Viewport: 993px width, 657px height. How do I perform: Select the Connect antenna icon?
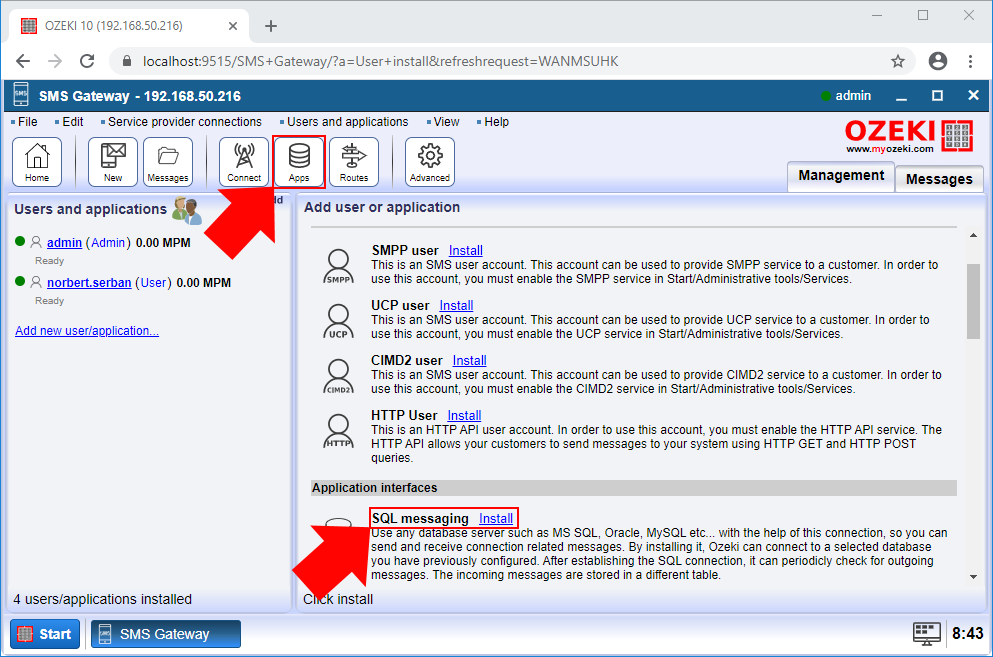pyautogui.click(x=244, y=161)
